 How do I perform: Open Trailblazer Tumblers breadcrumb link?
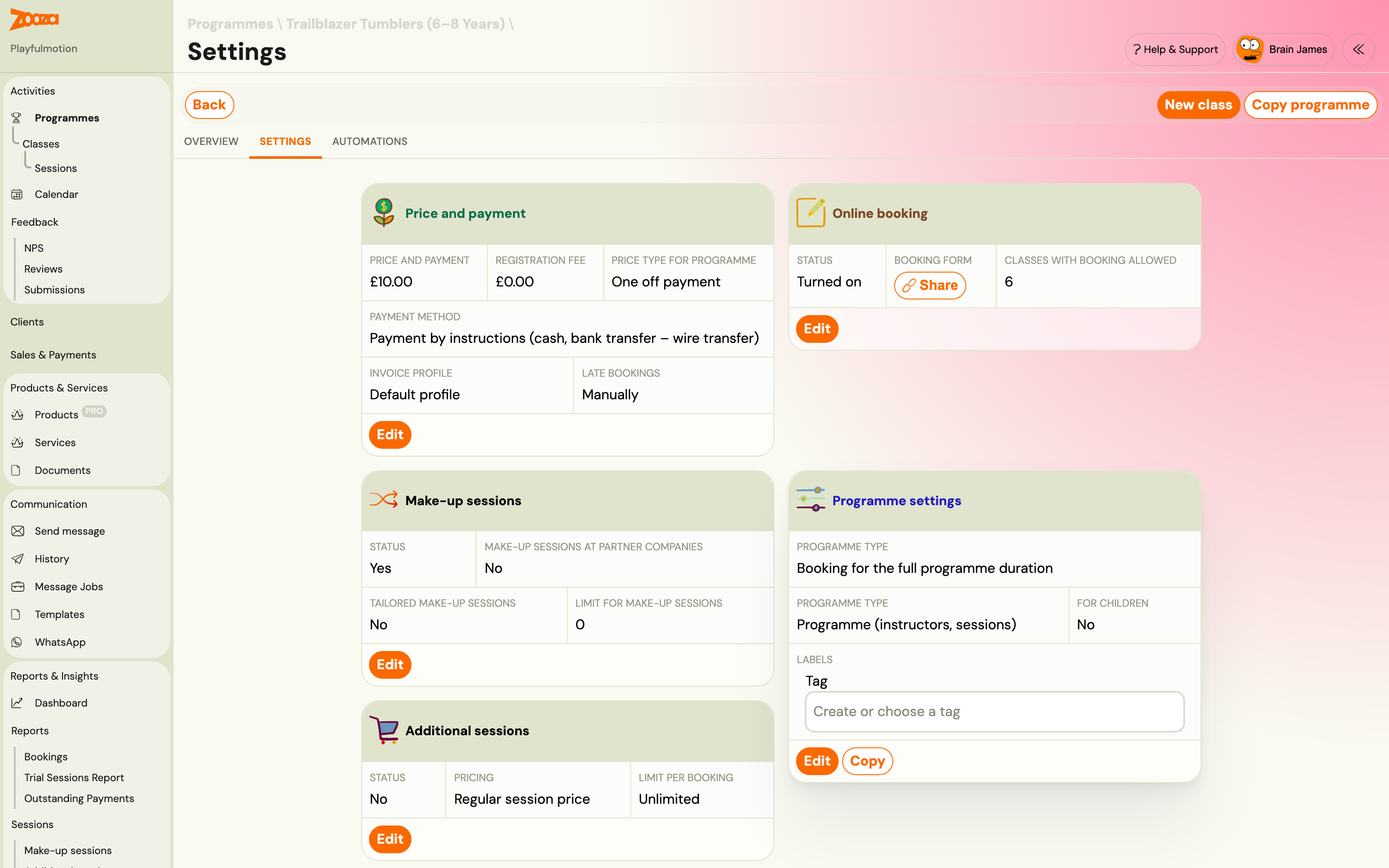point(395,24)
